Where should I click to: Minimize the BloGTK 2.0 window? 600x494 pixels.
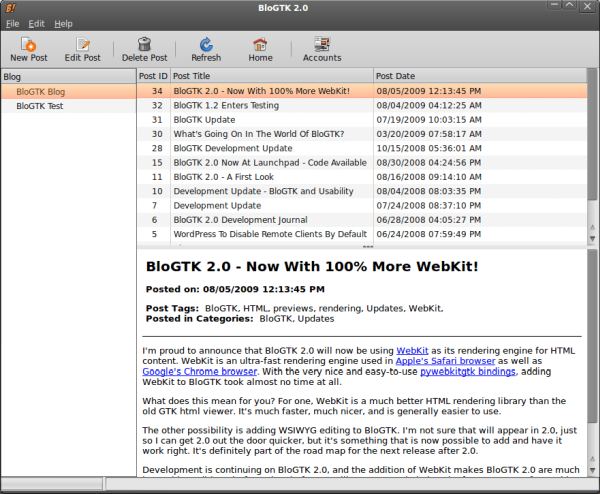click(555, 6)
